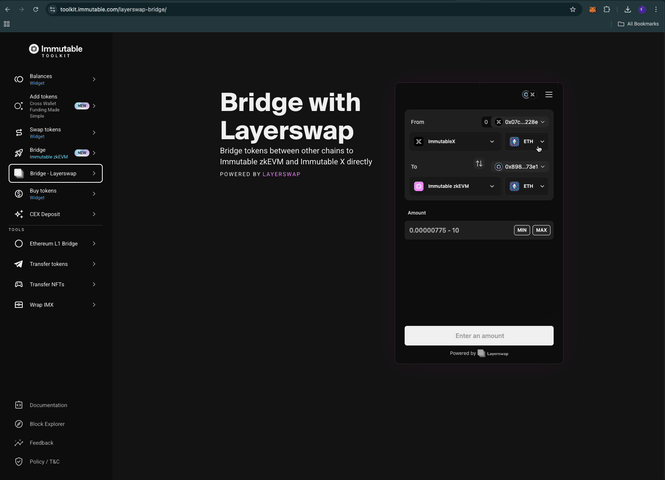Open the To wallet address 0x898…73e1 dropdown
Viewport: 665px width, 480px height.
(520, 167)
